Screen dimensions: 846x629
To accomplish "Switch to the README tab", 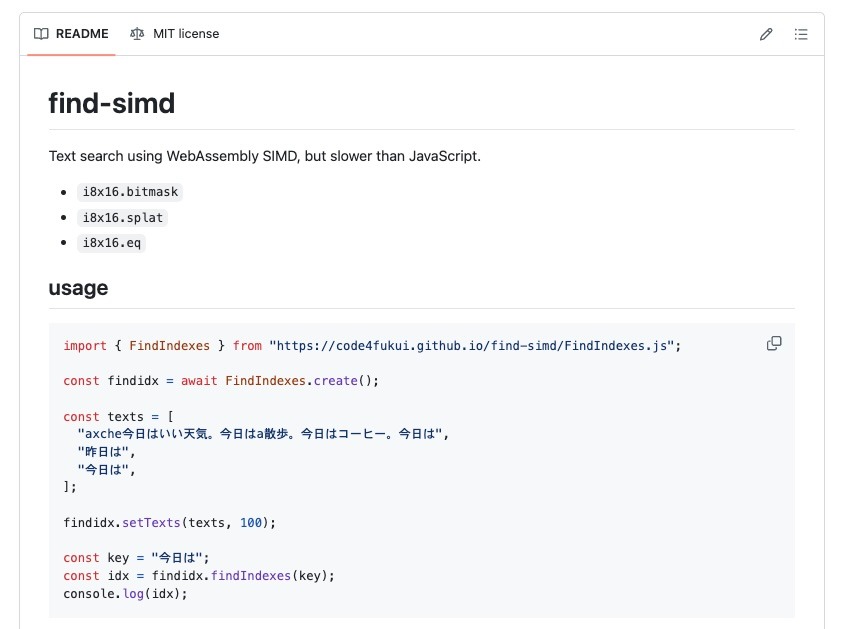I will (72, 34).
